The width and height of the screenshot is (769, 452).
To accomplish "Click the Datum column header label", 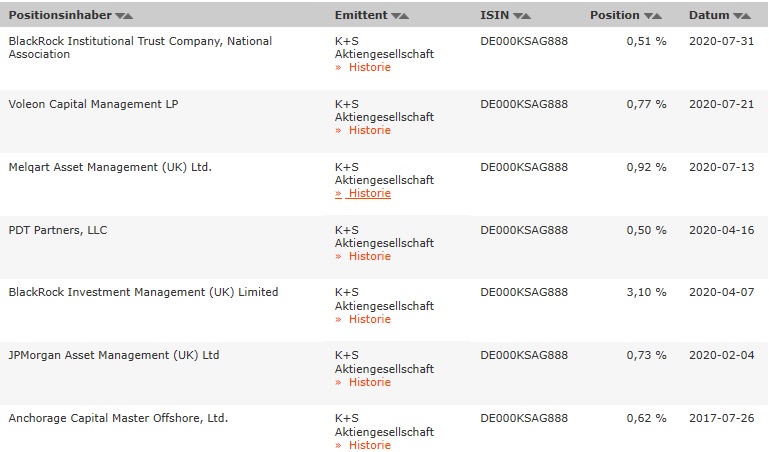I will [709, 16].
